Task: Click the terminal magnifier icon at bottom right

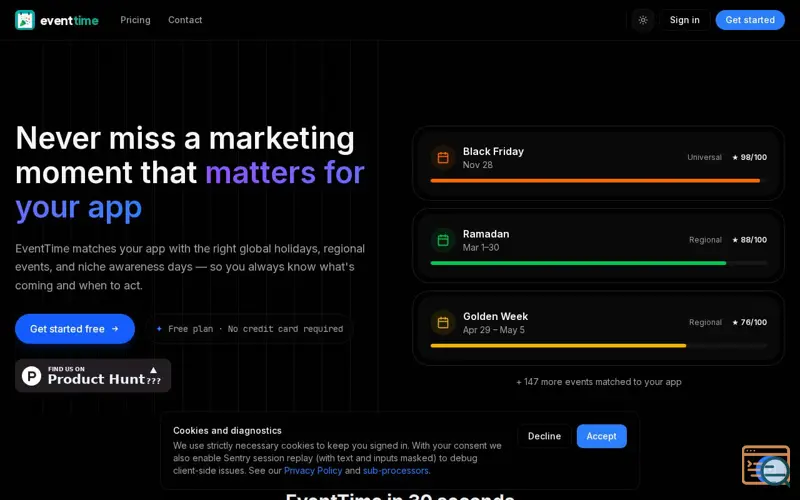Action: pyautogui.click(x=766, y=466)
